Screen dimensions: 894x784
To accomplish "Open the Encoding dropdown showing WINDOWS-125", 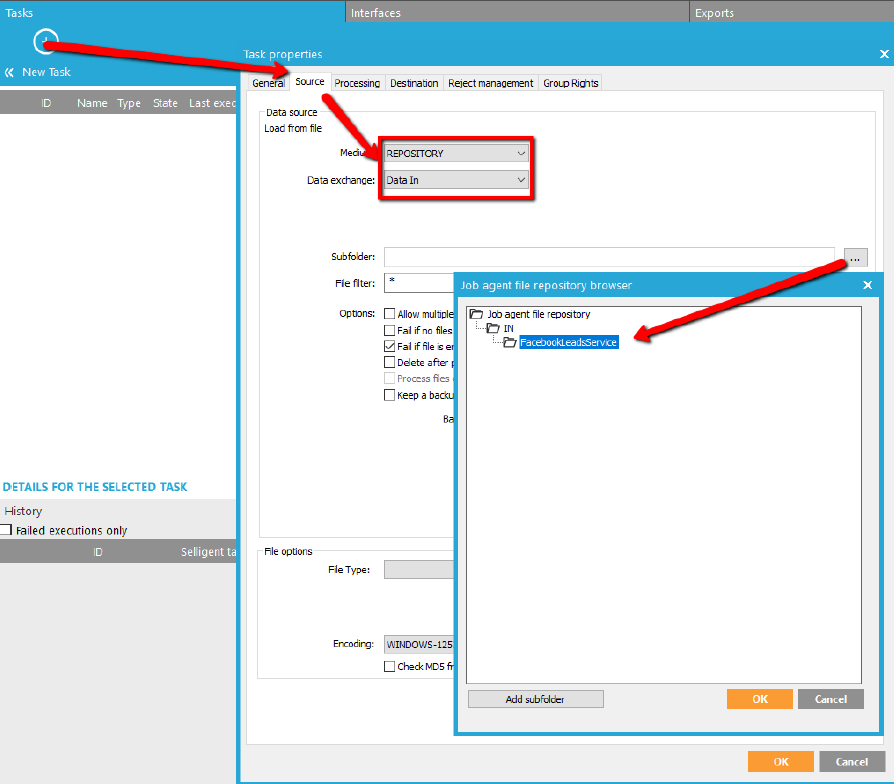I will point(420,644).
